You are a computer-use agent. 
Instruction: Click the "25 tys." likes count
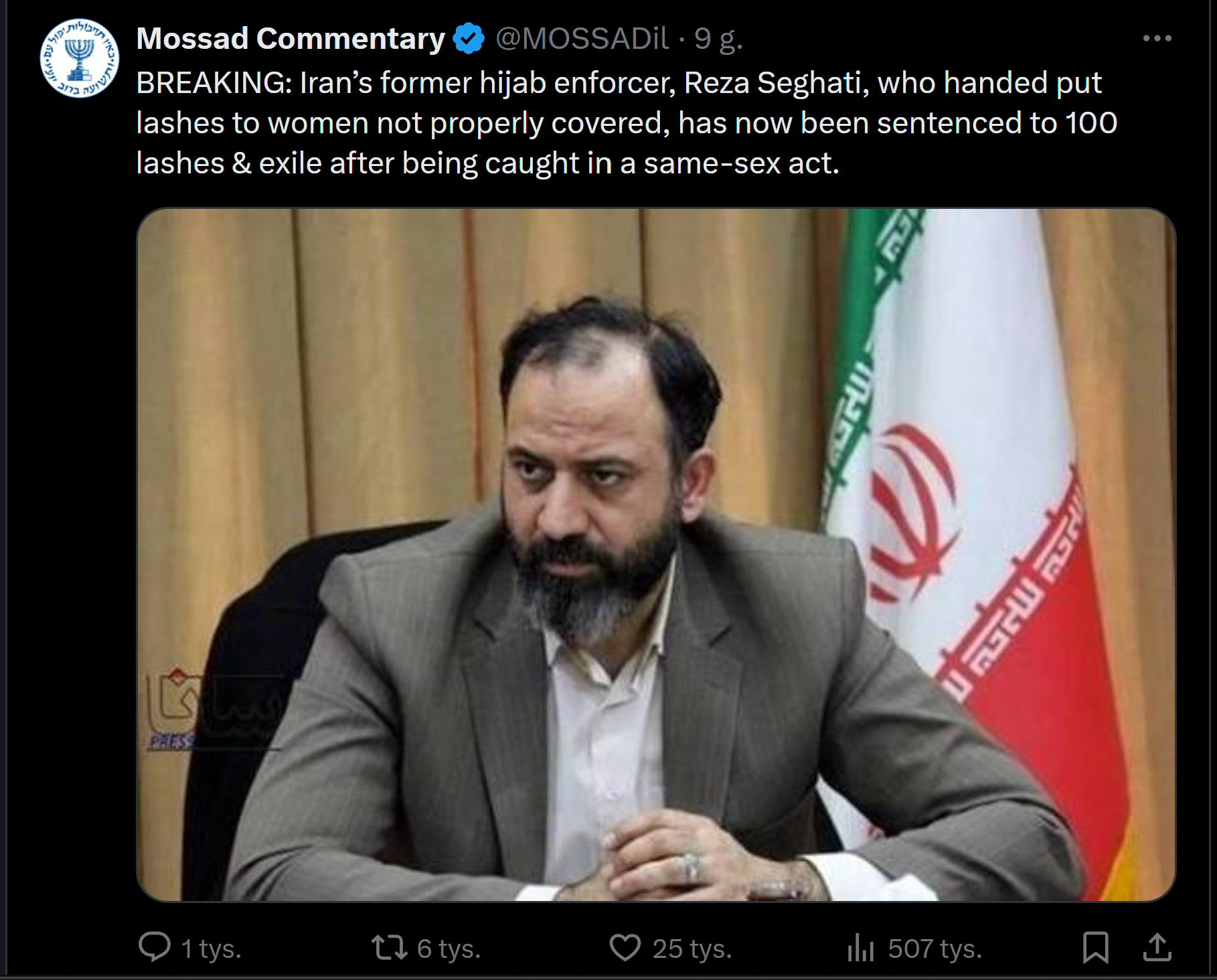point(692,949)
